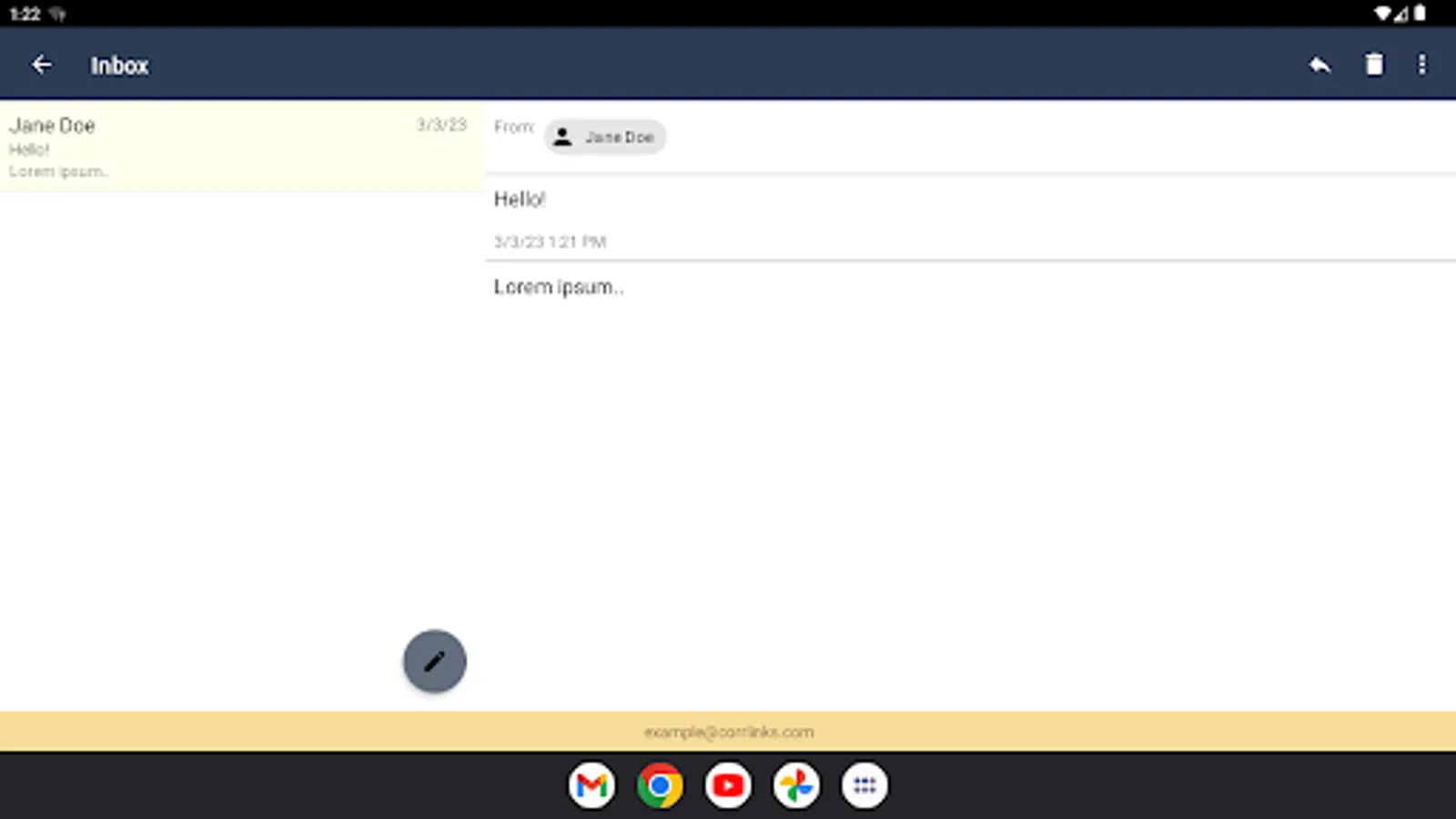Open the app drawer grid icon
1456x819 pixels.
pos(864,785)
